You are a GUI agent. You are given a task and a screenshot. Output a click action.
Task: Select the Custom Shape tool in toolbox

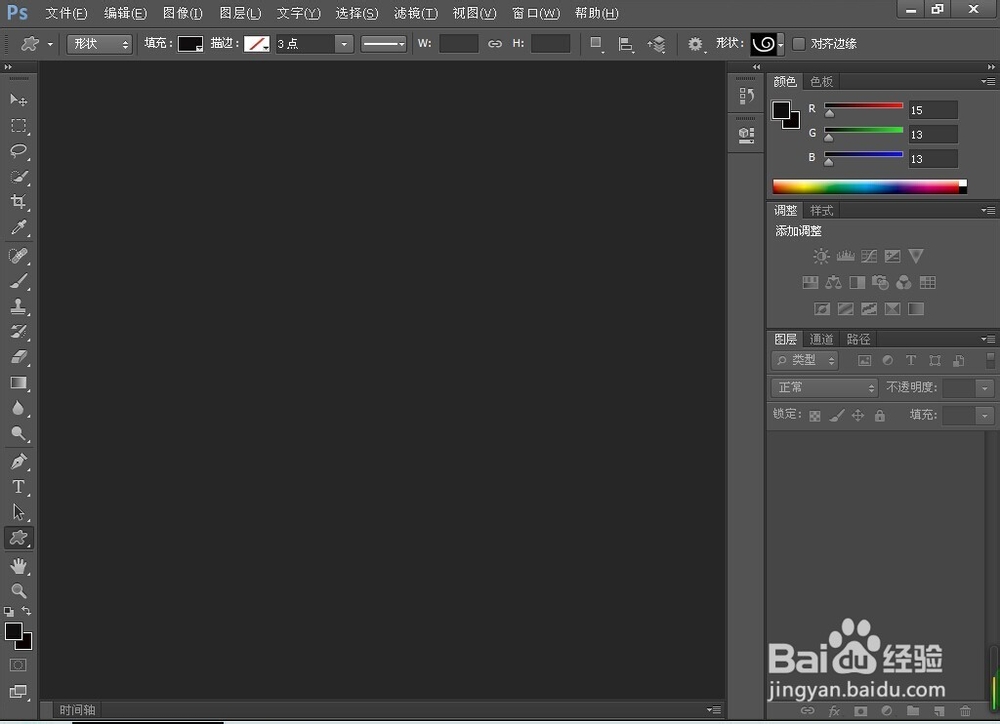(x=18, y=538)
